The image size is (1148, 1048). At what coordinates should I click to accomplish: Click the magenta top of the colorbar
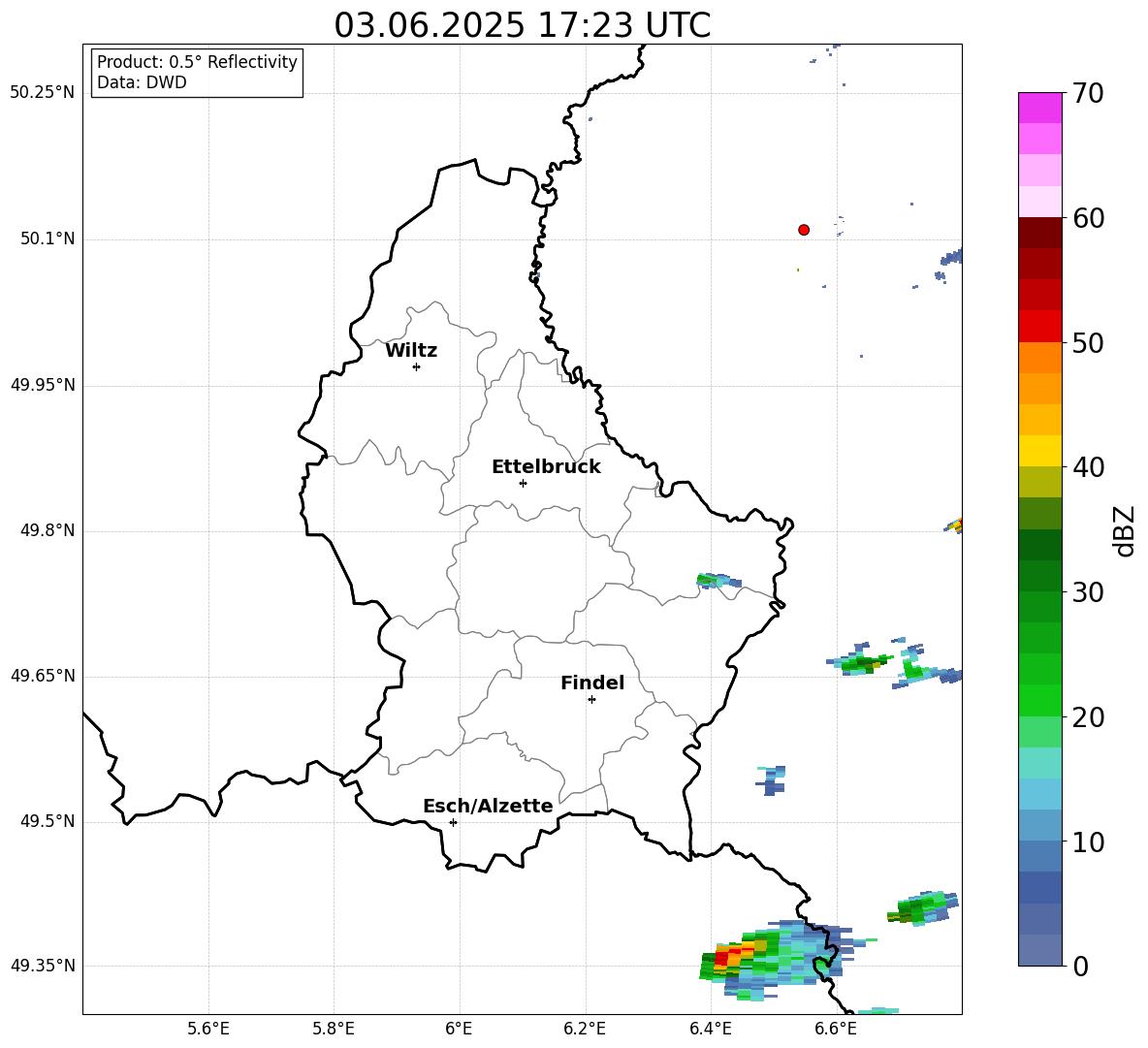(x=1039, y=108)
